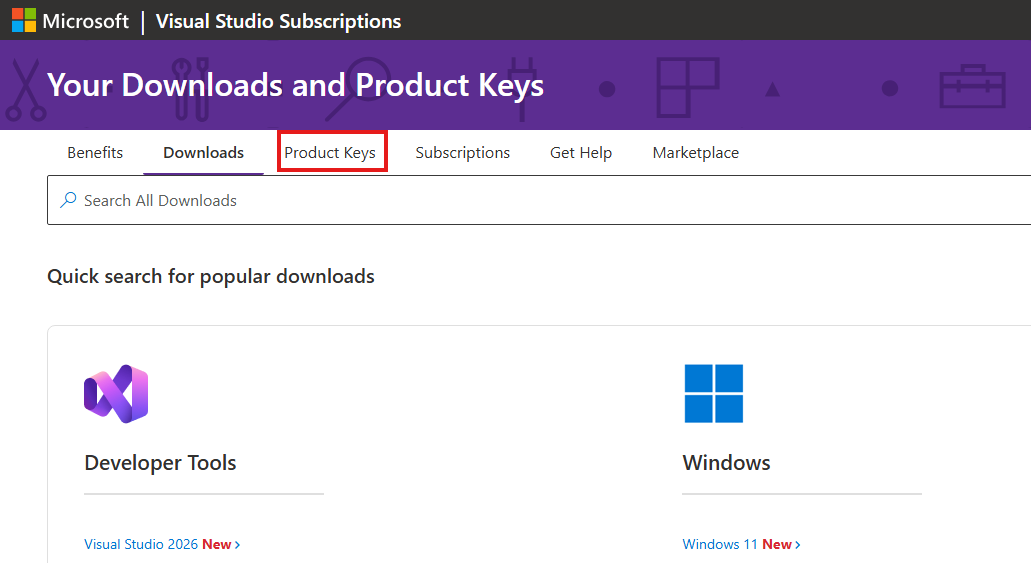The image size is (1031, 563).
Task: Go to the Subscriptions tab
Action: [462, 153]
